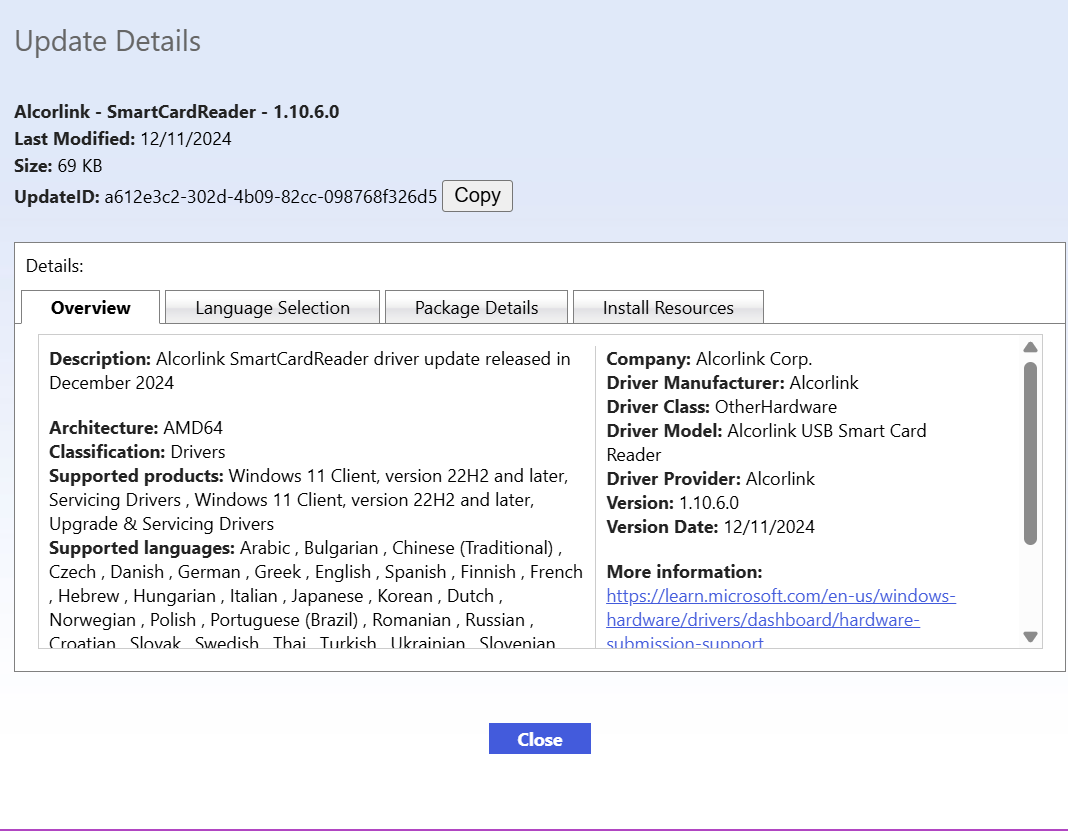Screen dimensions: 1068x831
Task: Click the Architecture value AMD64
Action: tap(193, 428)
